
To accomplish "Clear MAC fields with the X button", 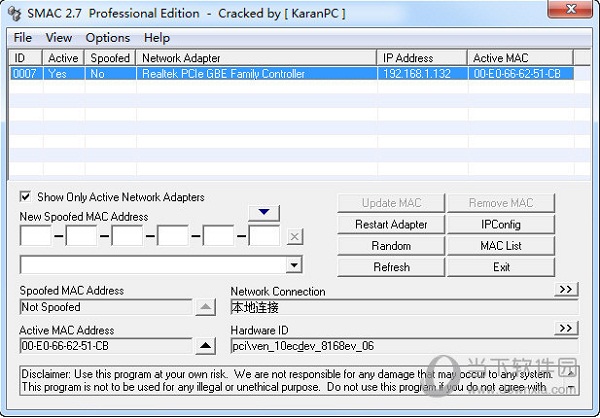I will pyautogui.click(x=294, y=237).
